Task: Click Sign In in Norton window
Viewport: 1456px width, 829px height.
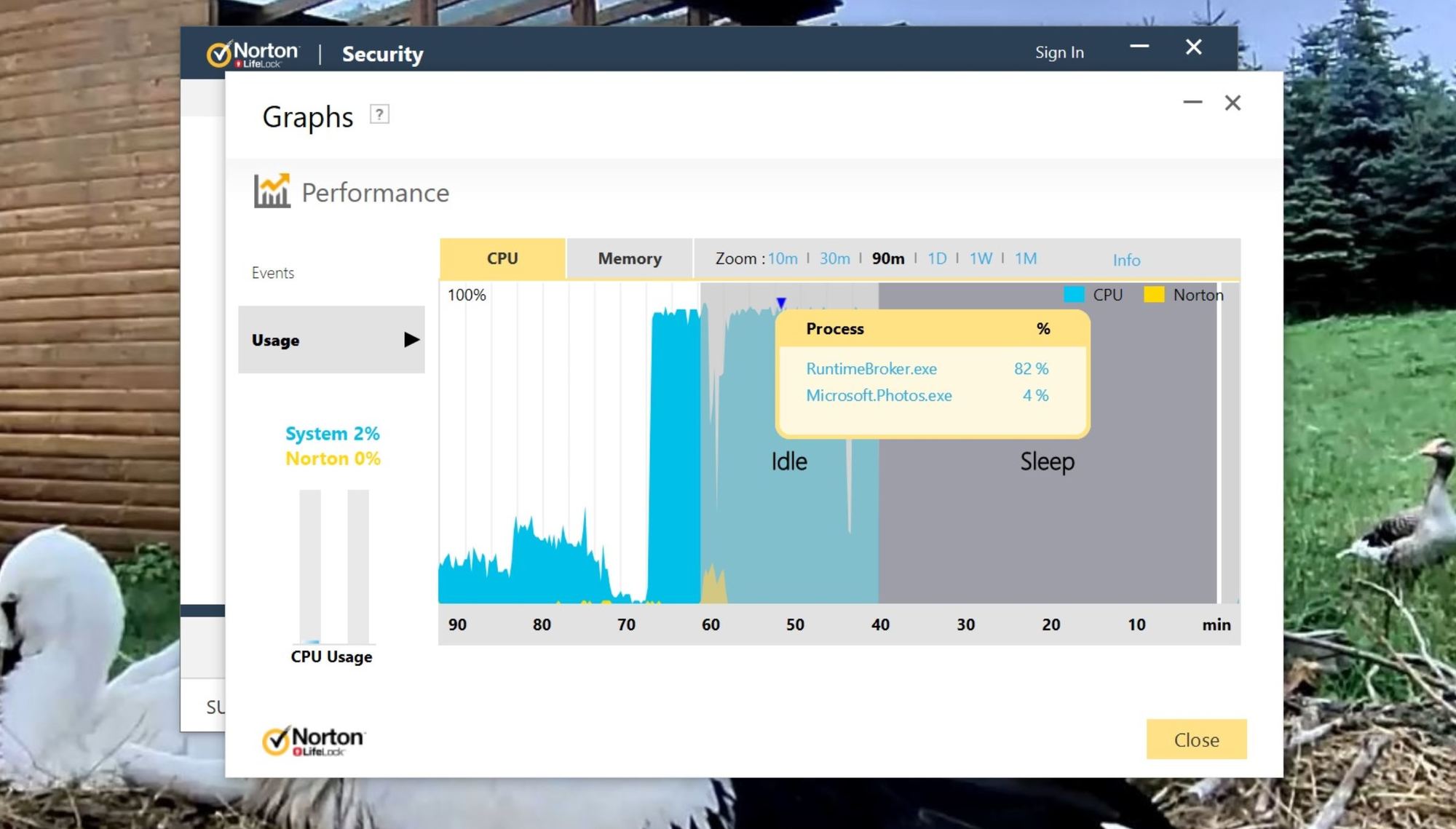Action: click(1059, 52)
